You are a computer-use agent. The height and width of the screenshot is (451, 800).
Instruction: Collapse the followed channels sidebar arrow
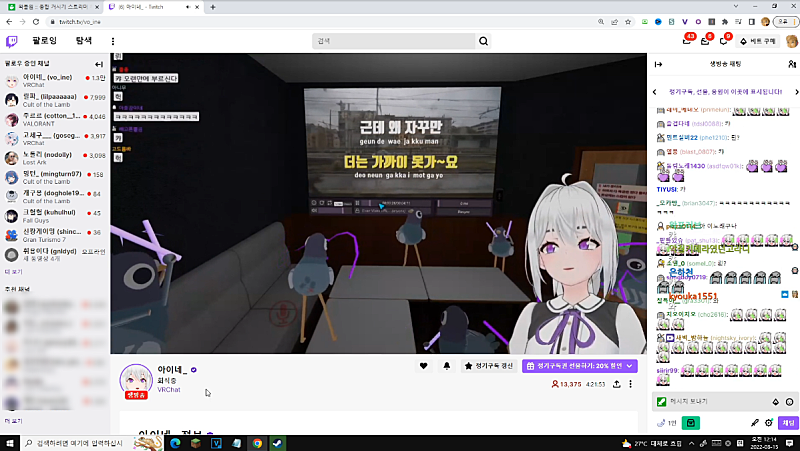(x=99, y=64)
